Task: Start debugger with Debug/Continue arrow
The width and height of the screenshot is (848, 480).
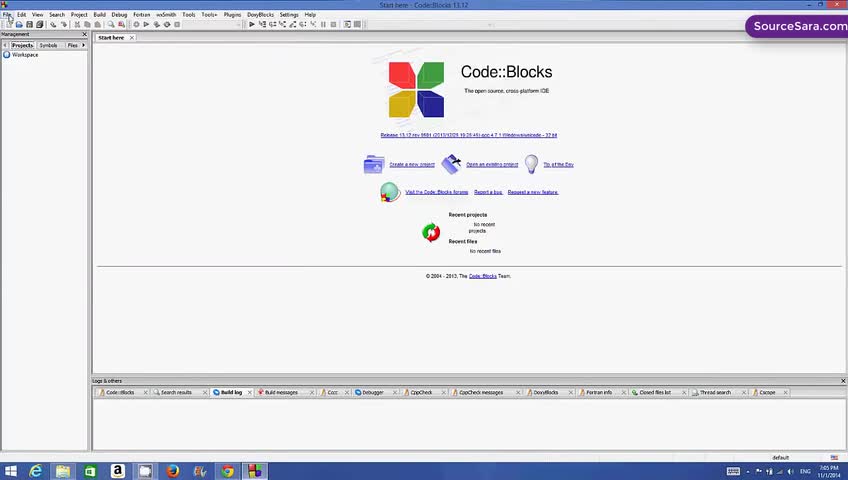Action: (251, 24)
